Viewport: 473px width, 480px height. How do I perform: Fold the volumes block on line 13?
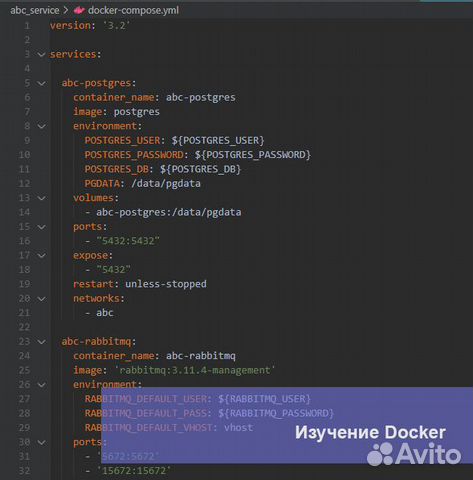[41, 198]
